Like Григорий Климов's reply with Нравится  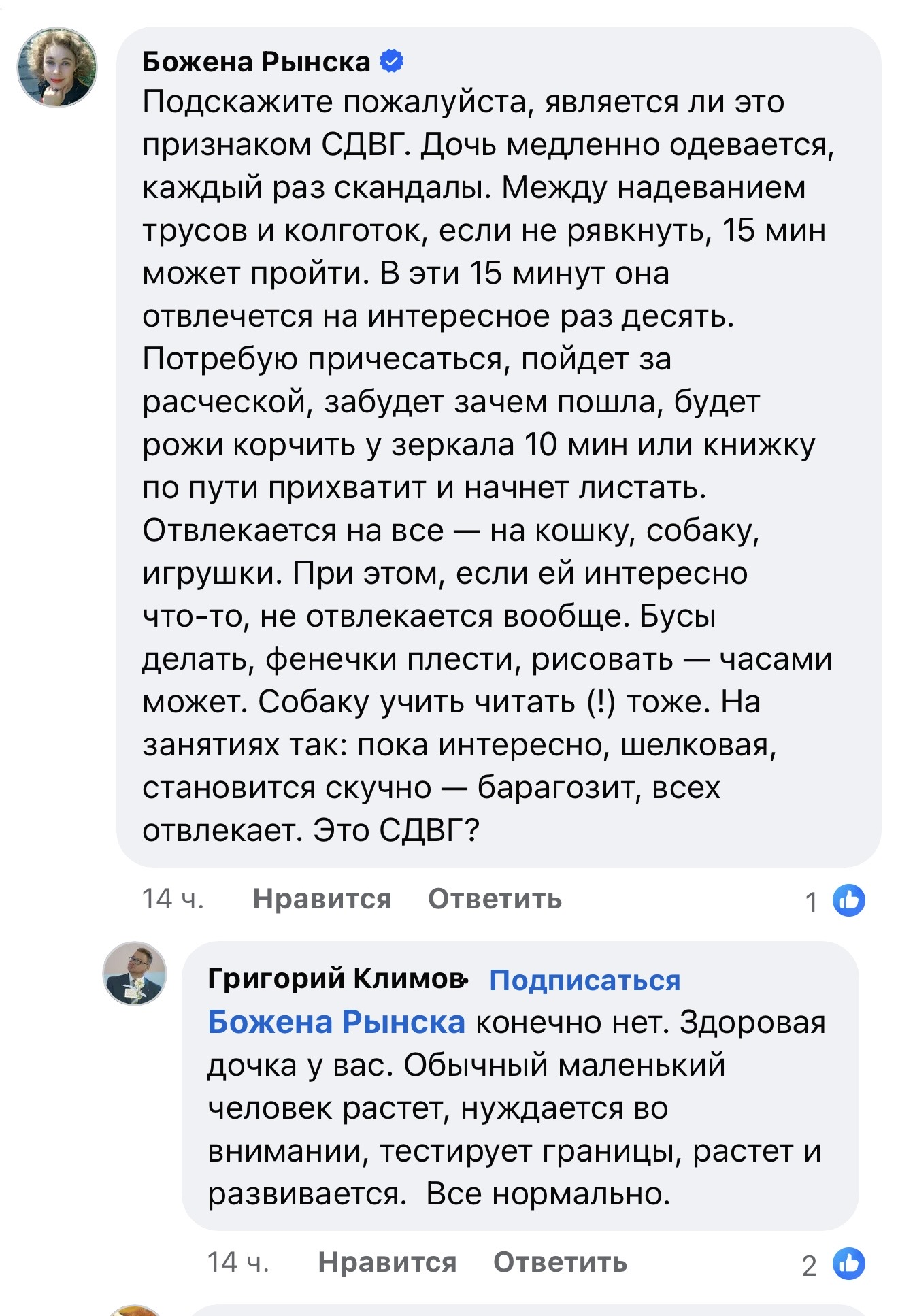387,1263
